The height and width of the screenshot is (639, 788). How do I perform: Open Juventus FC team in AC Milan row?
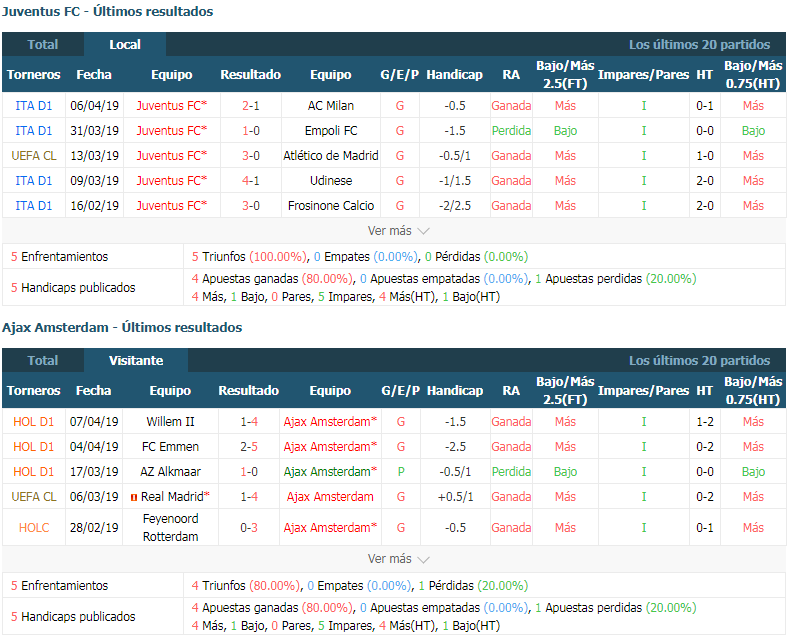tap(171, 105)
